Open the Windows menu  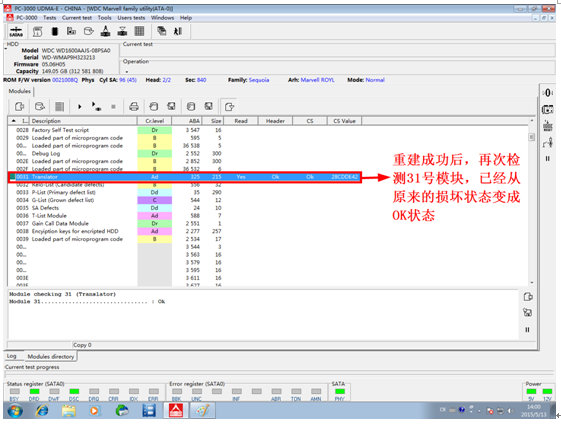coord(162,18)
